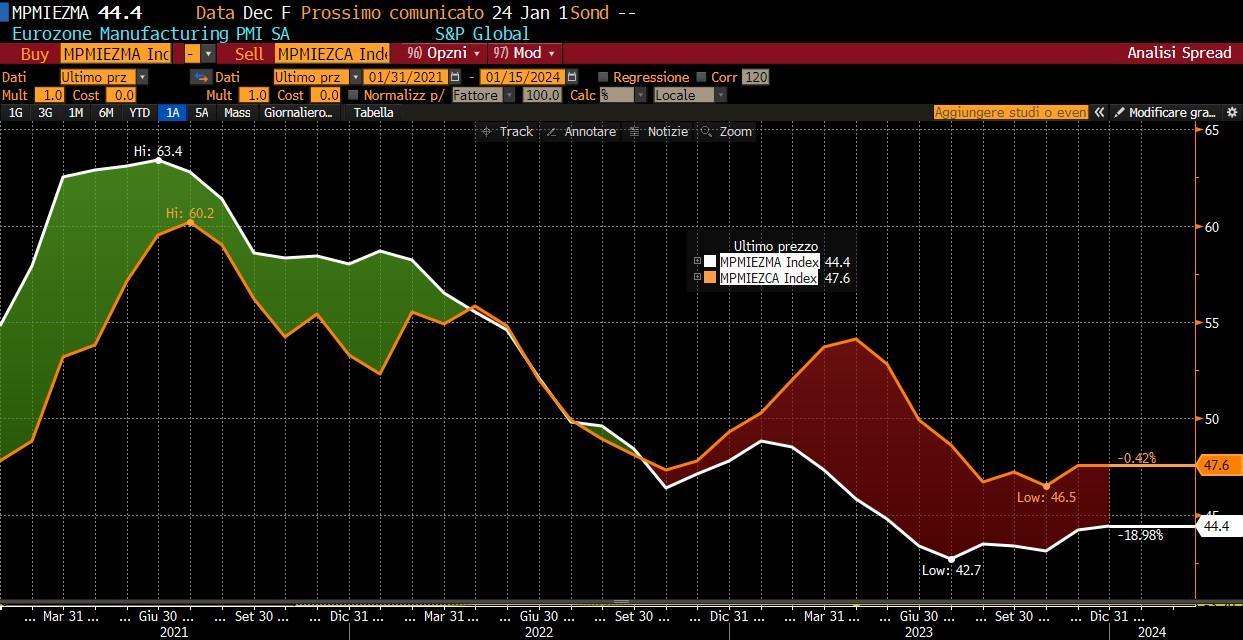Open calendar picker for start date 01/31/2021
1243x640 pixels.
click(x=456, y=77)
